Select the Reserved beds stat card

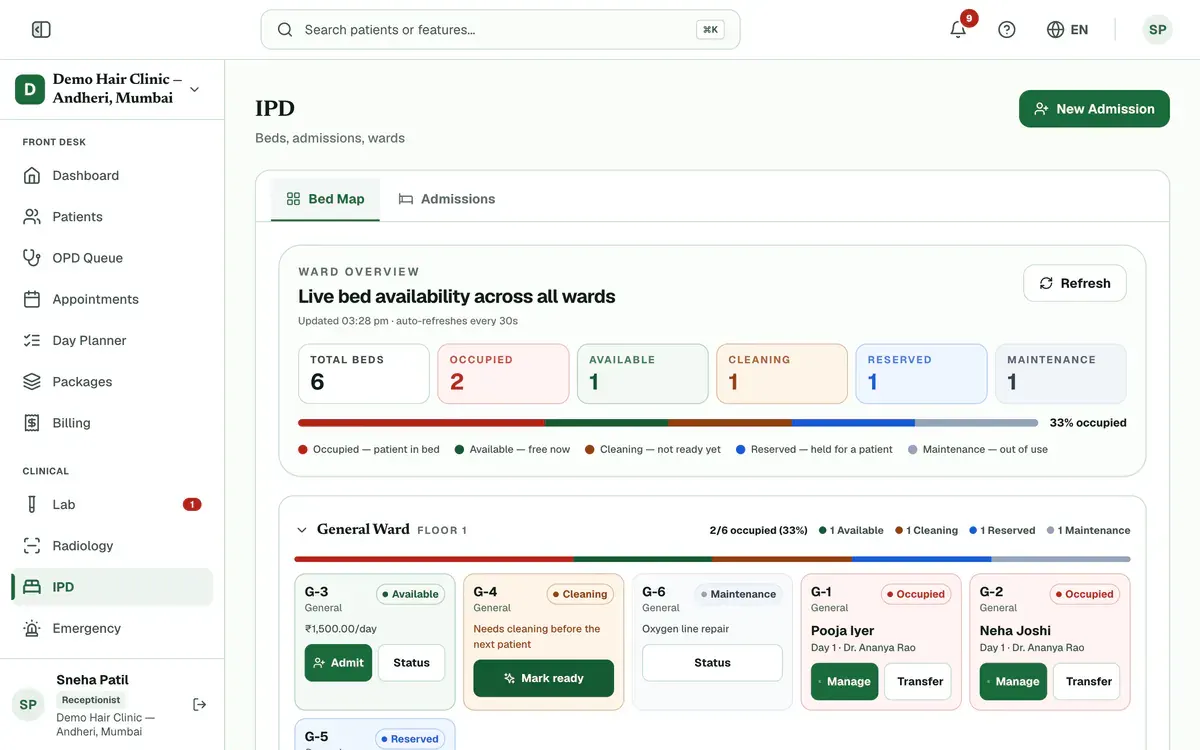tap(921, 374)
